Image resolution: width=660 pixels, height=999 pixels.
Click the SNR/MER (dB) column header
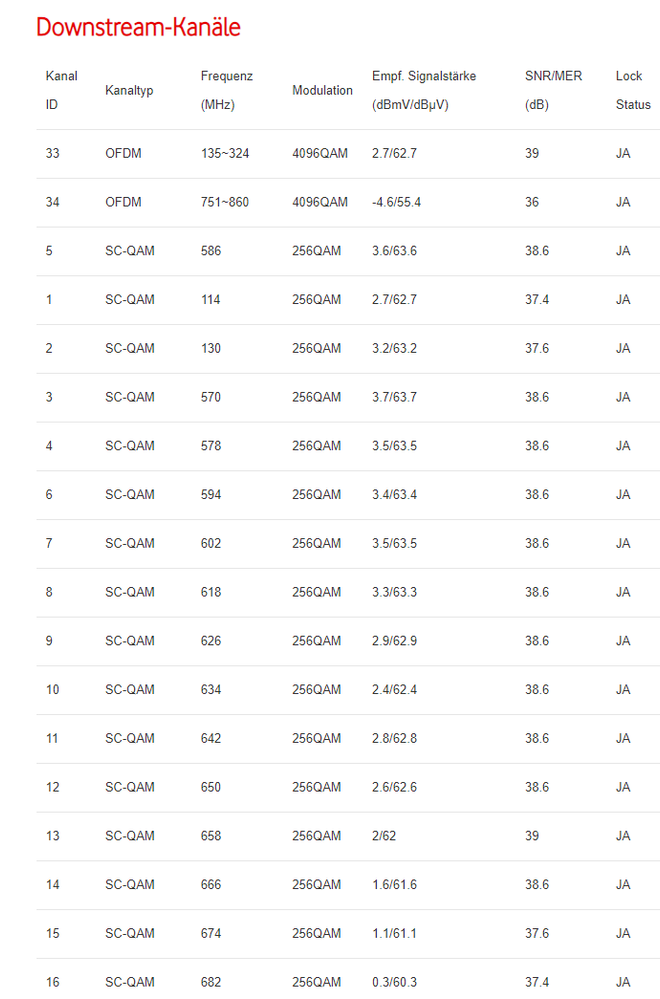(x=554, y=90)
